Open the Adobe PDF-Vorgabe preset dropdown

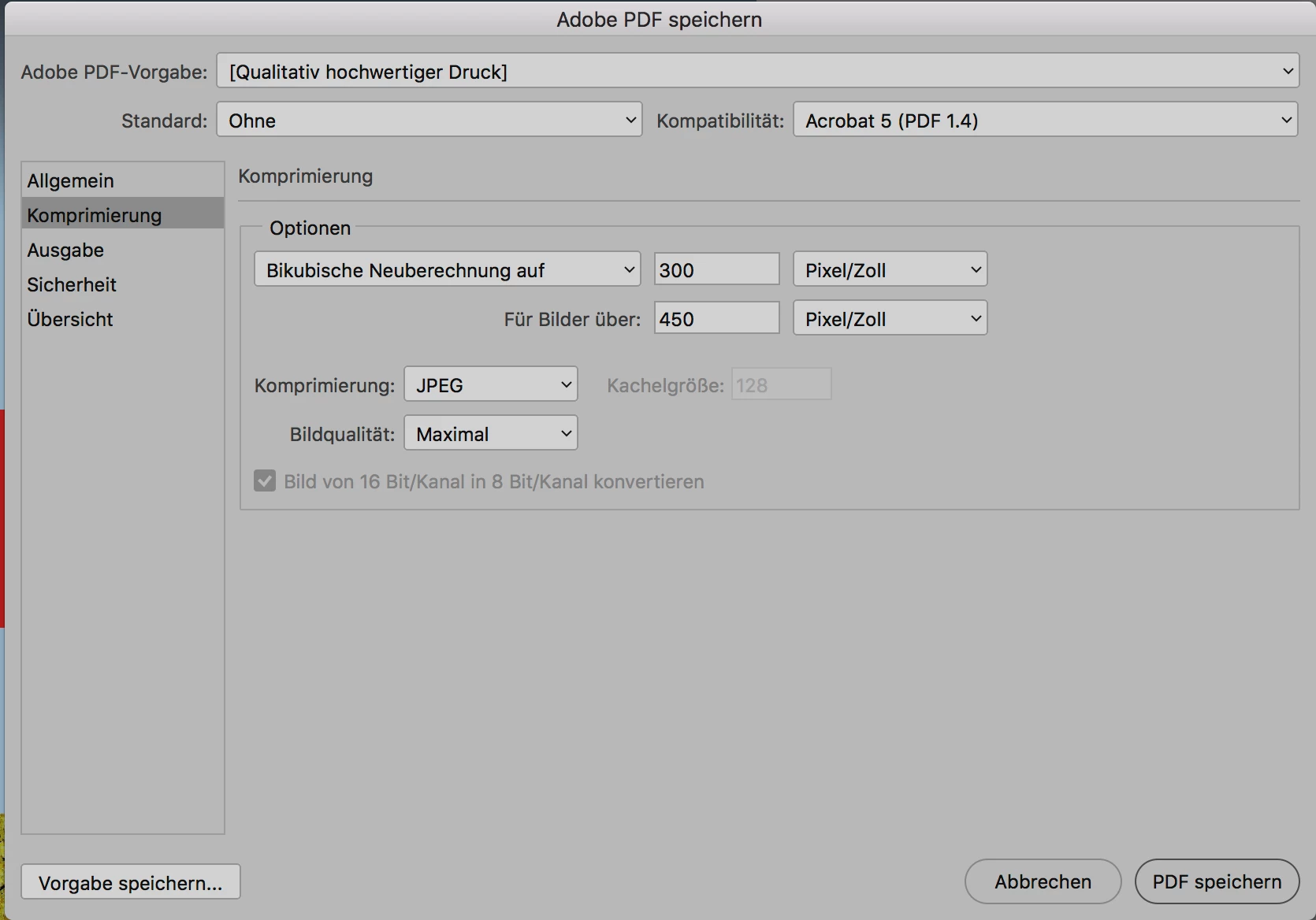point(757,72)
